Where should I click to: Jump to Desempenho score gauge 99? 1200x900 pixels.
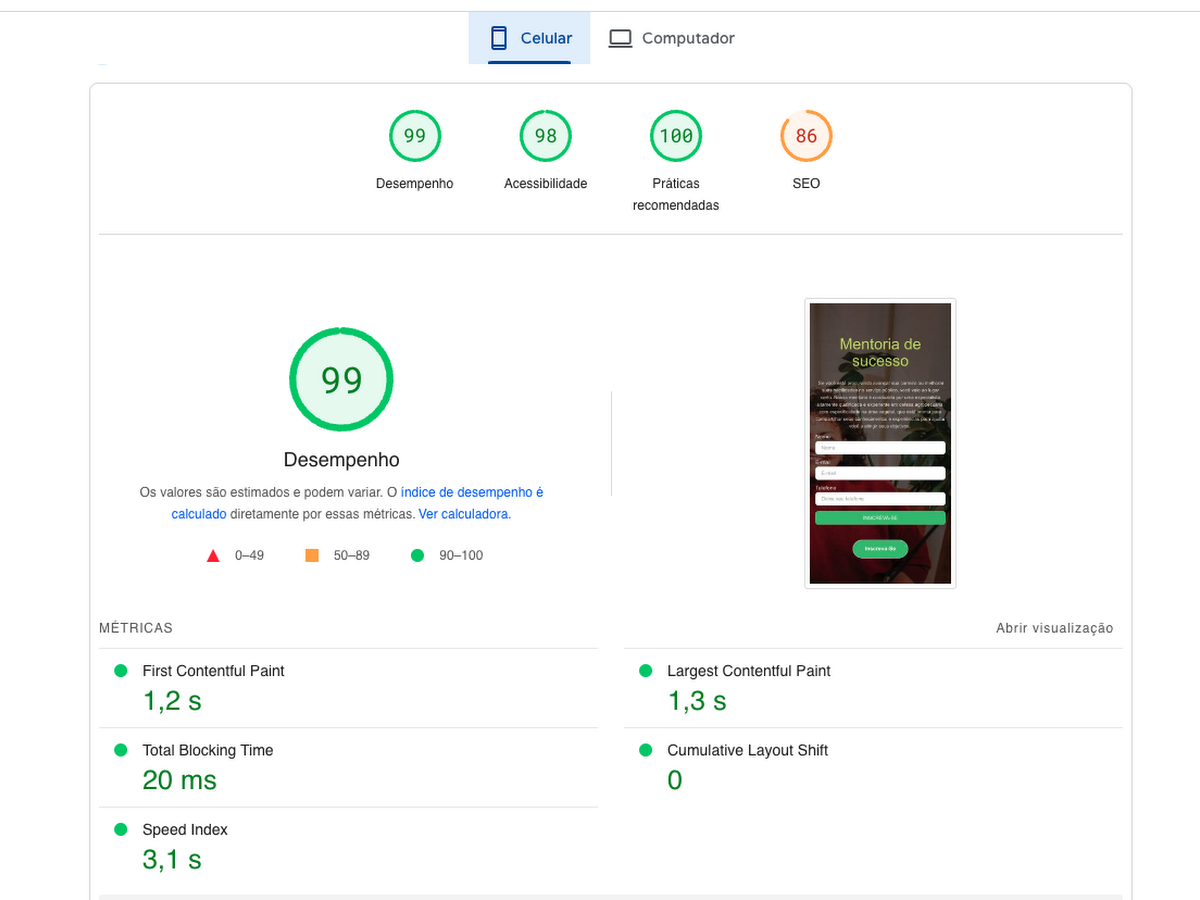(415, 136)
